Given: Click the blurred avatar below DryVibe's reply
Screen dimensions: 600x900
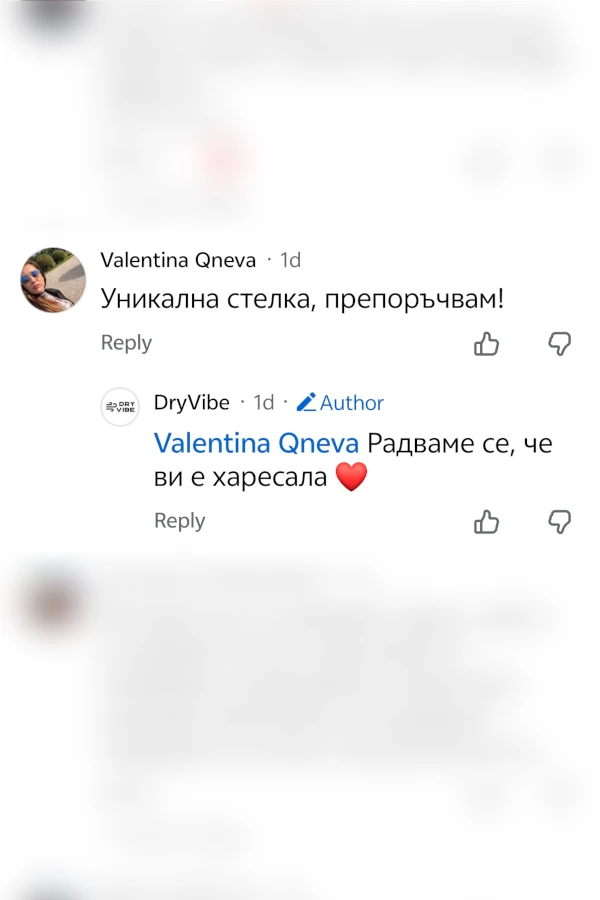Looking at the screenshot, I should point(52,600).
